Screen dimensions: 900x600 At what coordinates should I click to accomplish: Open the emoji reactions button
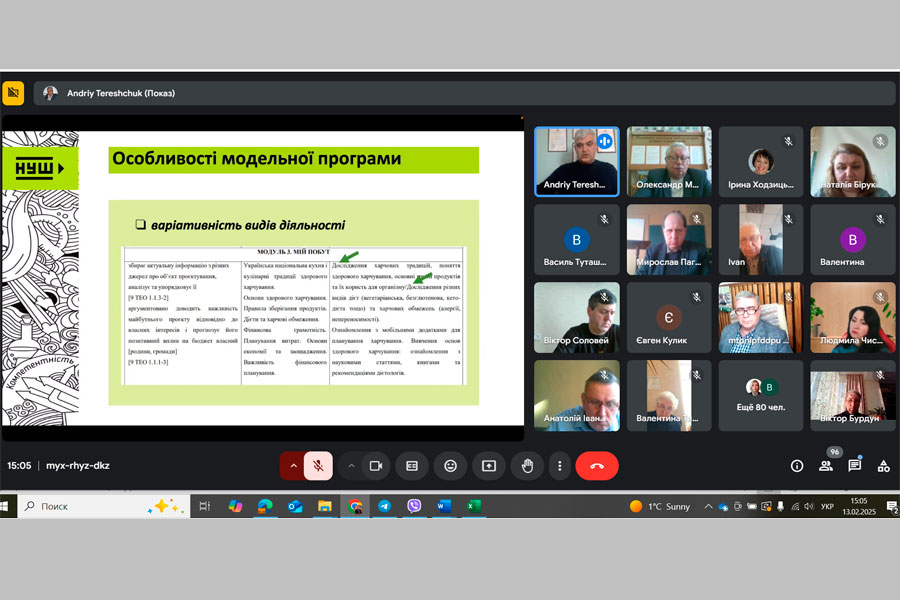pos(451,466)
